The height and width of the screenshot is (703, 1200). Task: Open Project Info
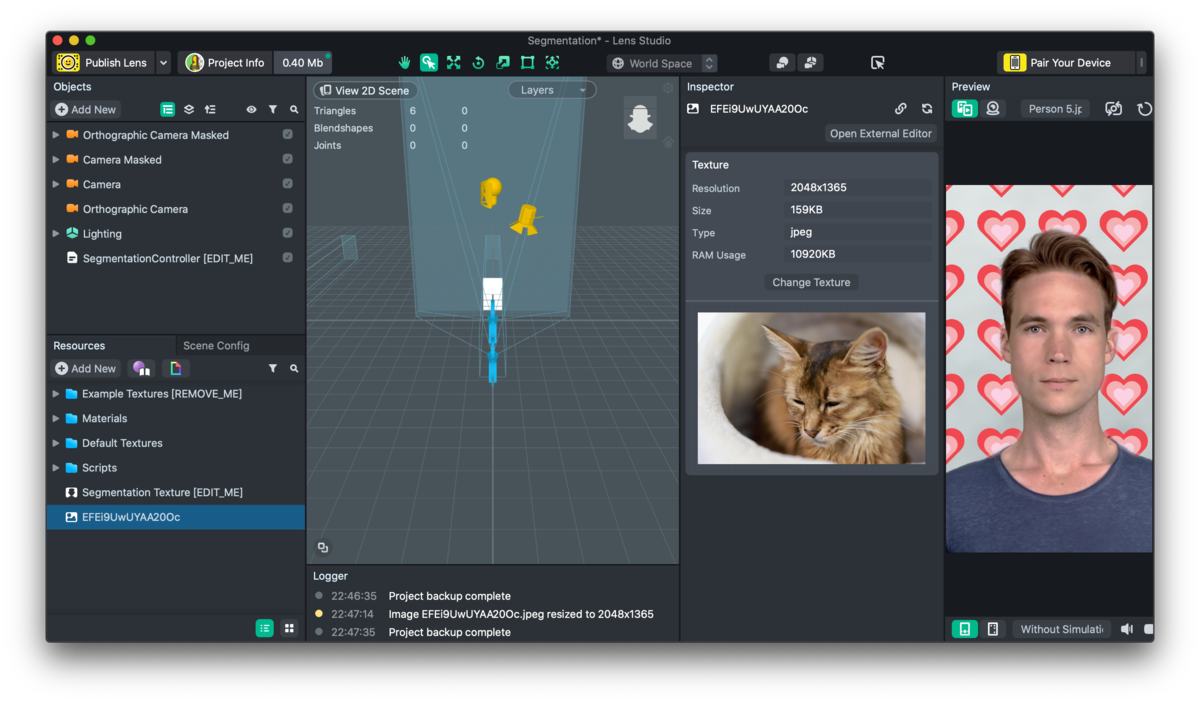[x=225, y=63]
